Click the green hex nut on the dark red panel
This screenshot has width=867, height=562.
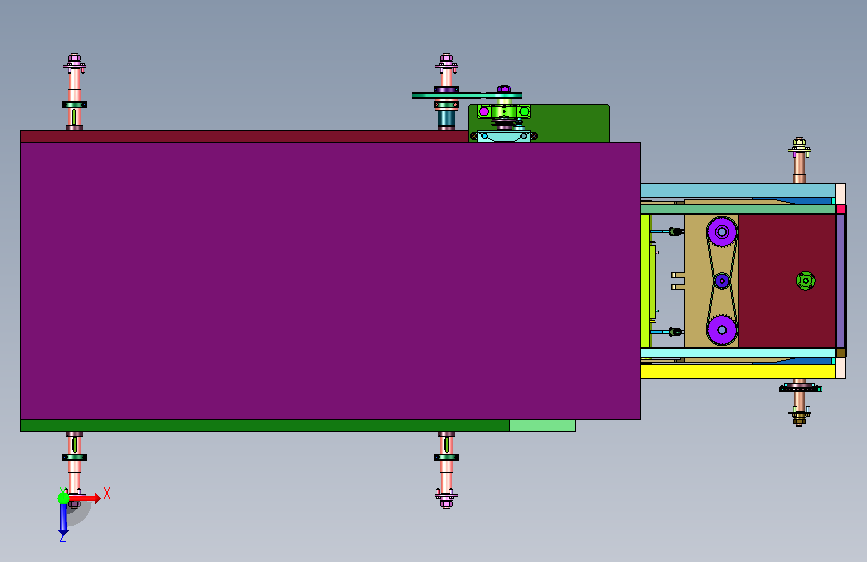(806, 280)
